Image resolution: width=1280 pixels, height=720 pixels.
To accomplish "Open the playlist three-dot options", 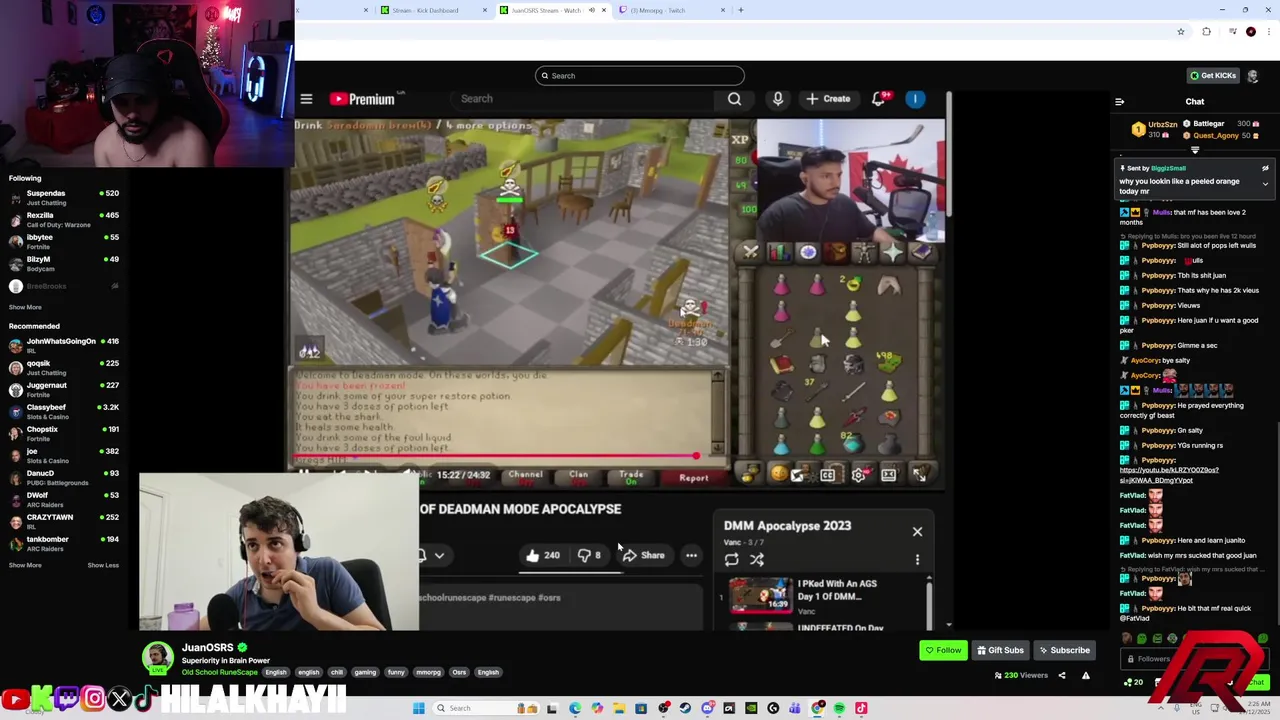I will point(917,560).
